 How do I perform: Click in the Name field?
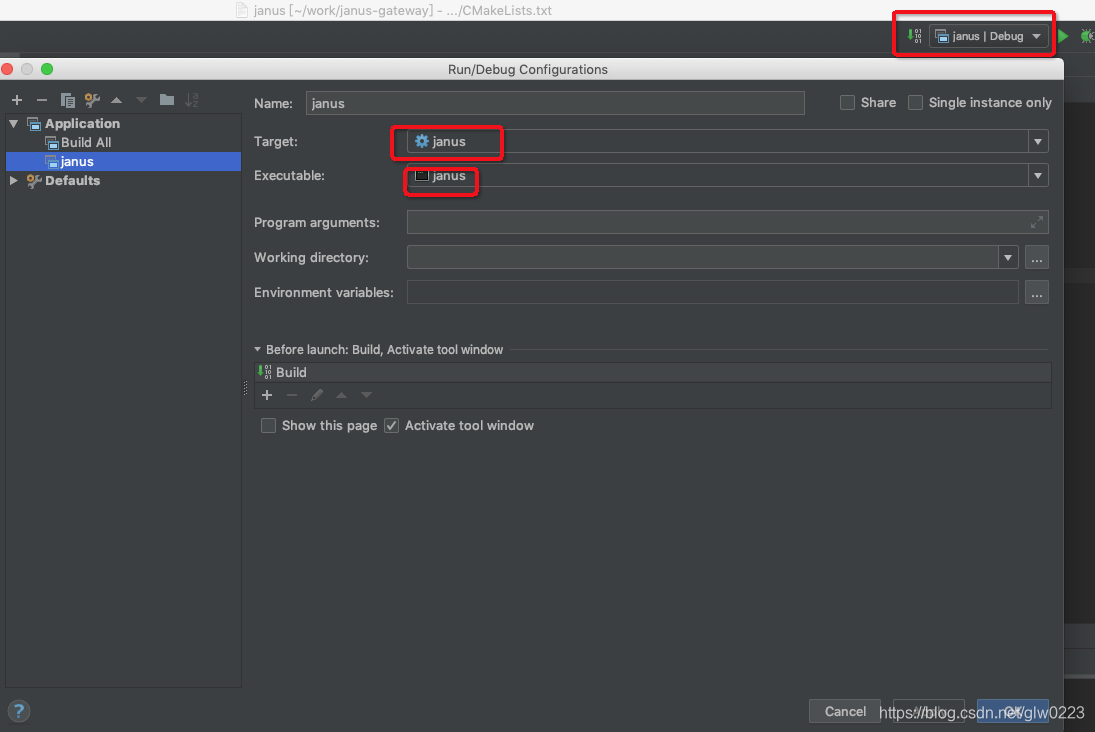(x=555, y=103)
